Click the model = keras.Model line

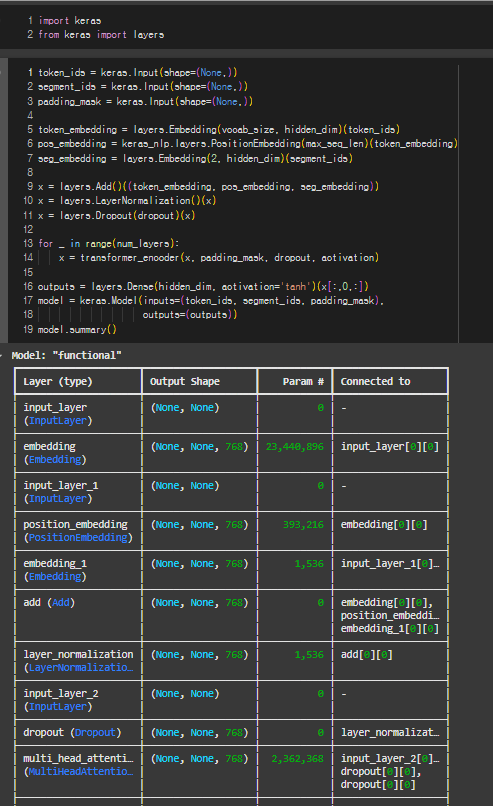[x=211, y=300]
